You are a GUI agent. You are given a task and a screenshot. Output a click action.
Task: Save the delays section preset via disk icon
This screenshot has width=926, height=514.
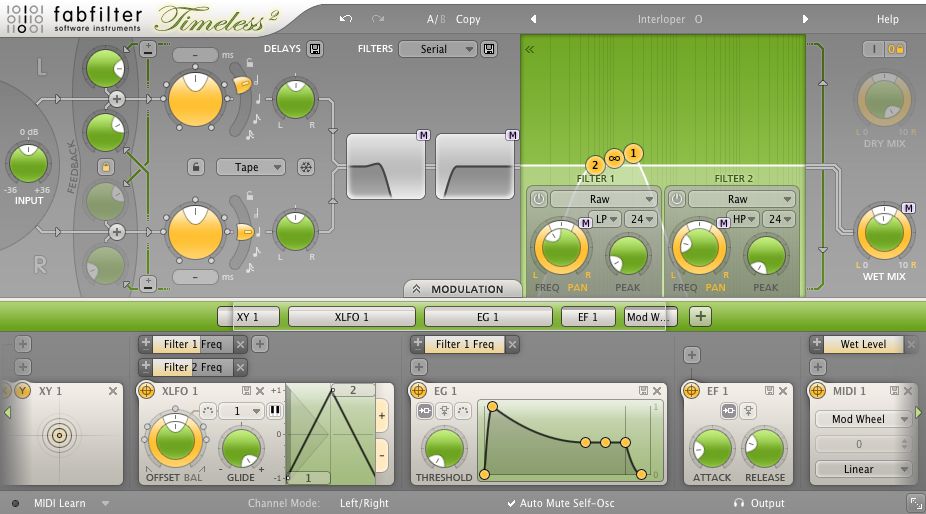click(315, 49)
